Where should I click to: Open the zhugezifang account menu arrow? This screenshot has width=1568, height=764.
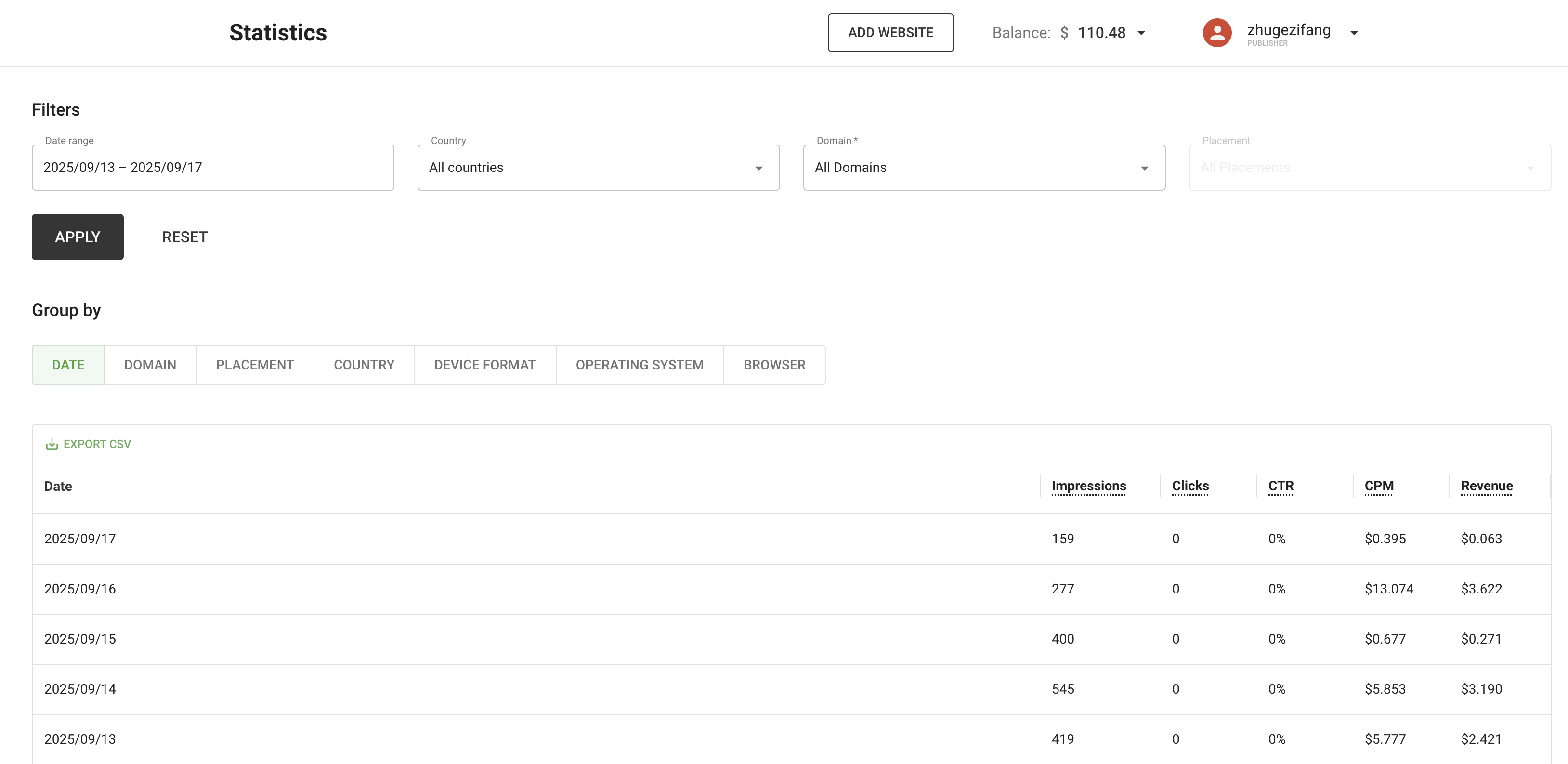click(1354, 34)
